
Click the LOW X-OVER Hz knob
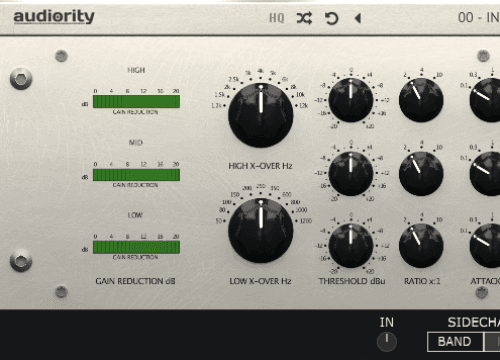click(x=261, y=230)
